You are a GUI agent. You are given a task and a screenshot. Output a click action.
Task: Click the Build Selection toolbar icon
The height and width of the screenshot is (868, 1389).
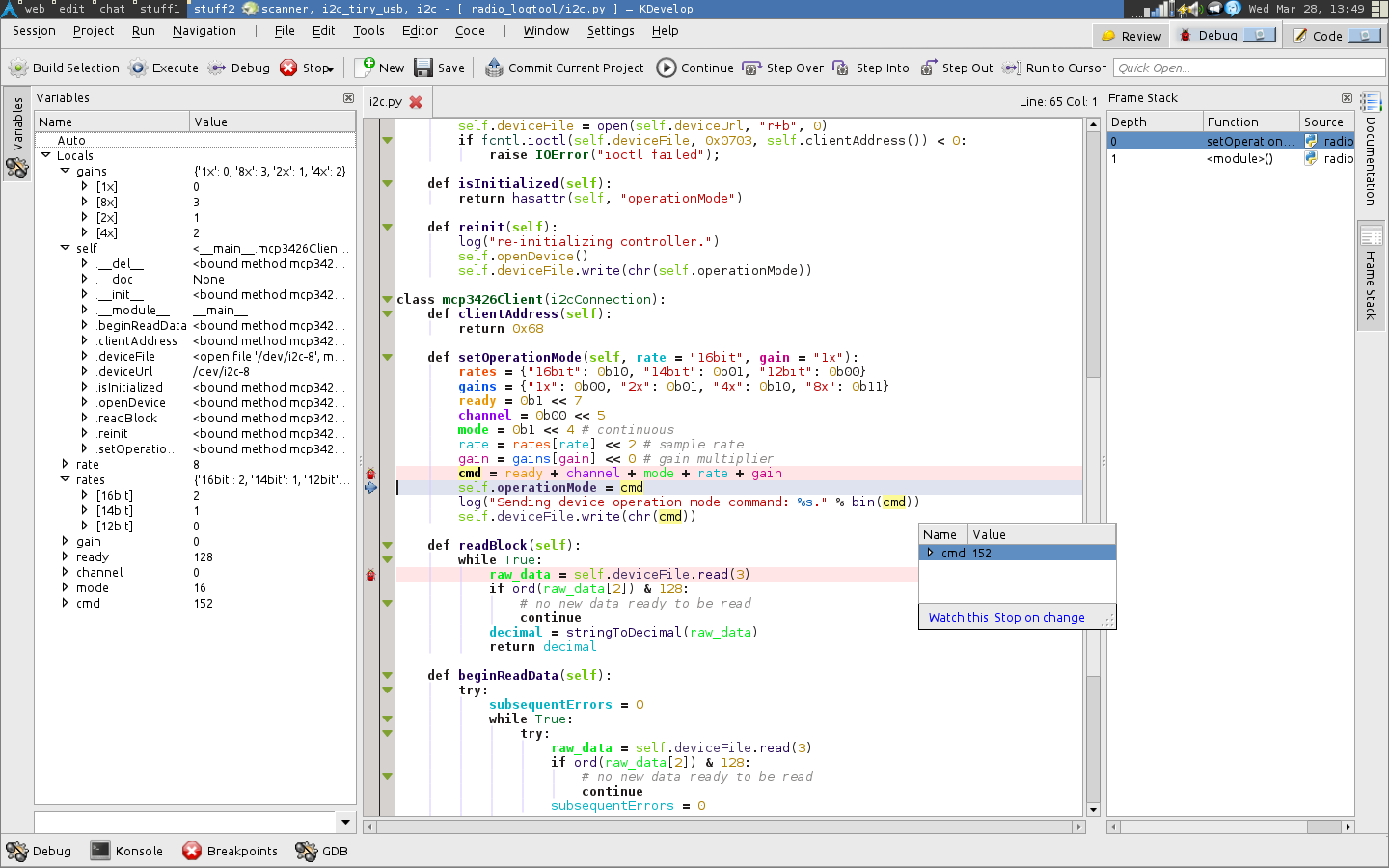pyautogui.click(x=18, y=68)
